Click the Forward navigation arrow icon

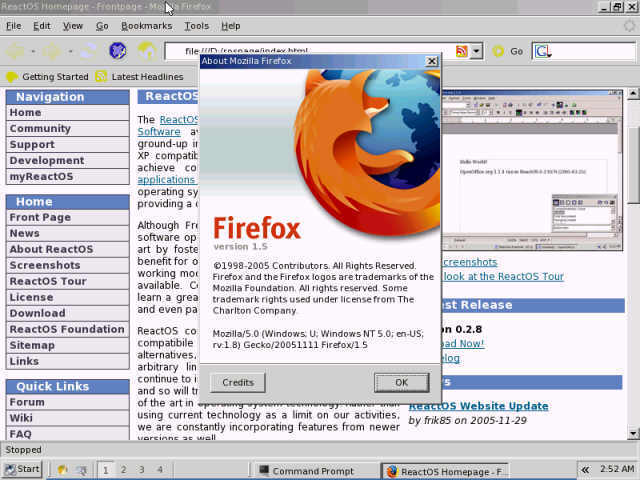(51, 51)
